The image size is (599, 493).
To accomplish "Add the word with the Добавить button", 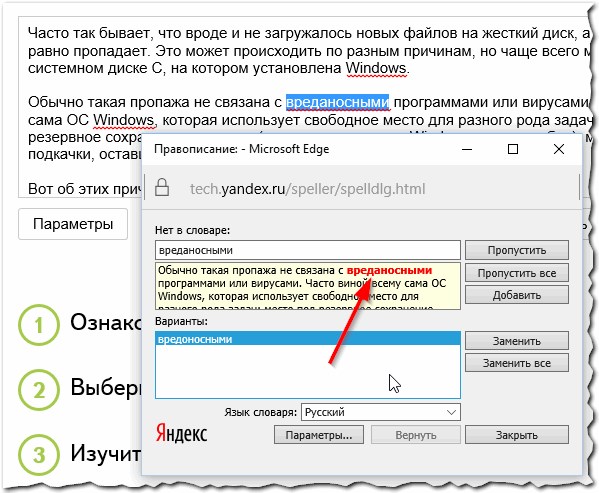I will [x=516, y=295].
